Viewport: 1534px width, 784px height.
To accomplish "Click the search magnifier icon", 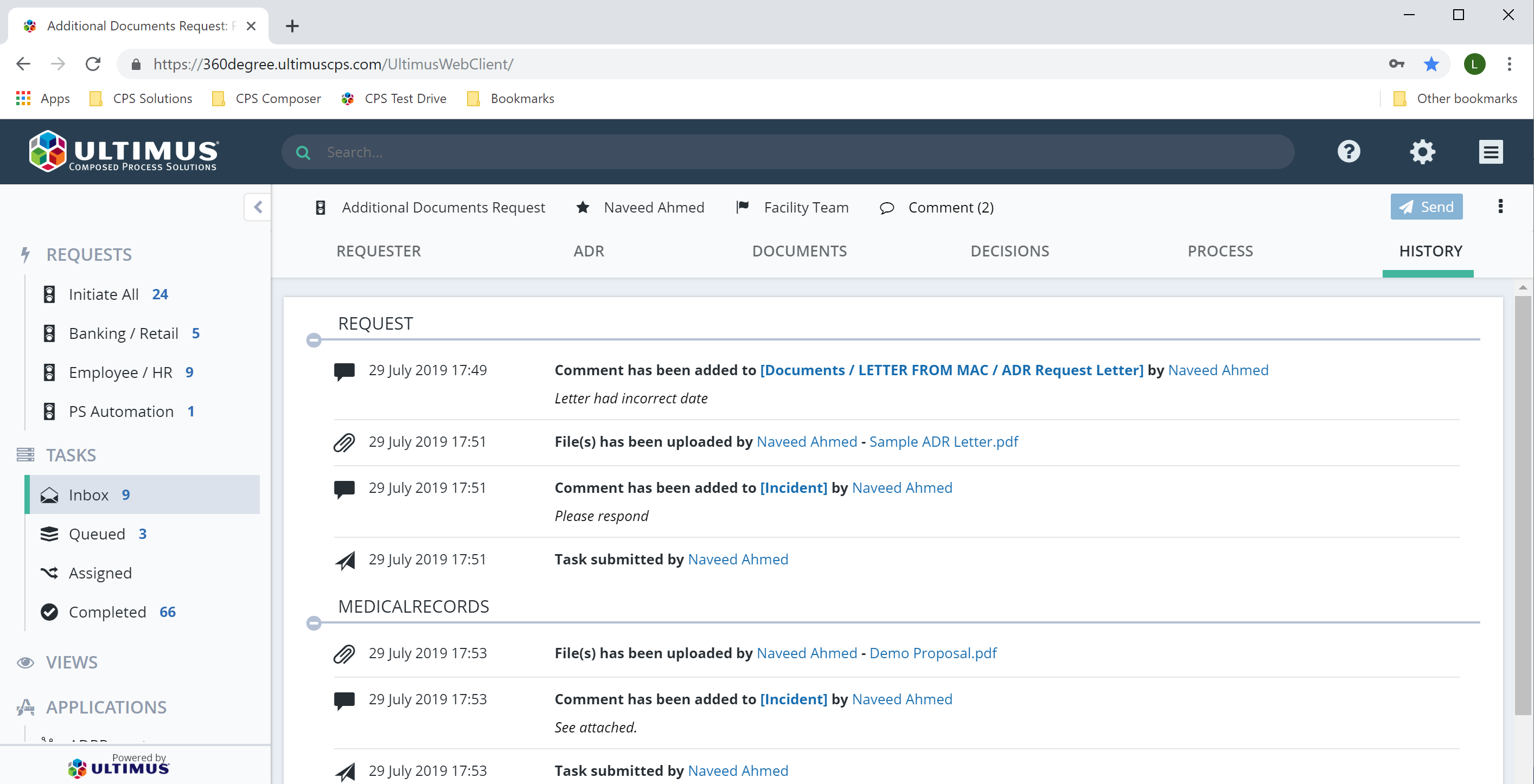I will click(303, 152).
